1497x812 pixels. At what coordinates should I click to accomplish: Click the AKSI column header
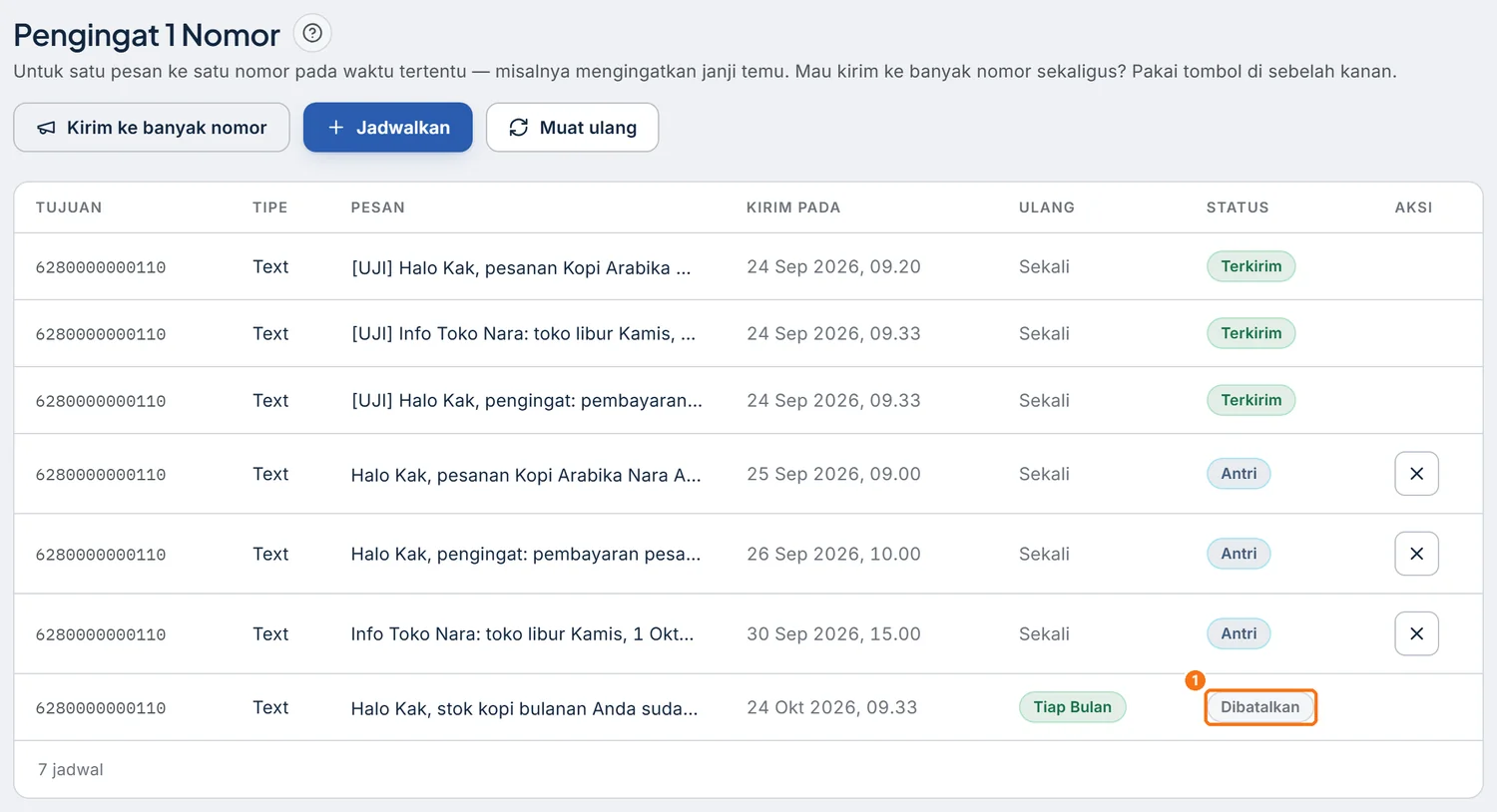[1413, 207]
